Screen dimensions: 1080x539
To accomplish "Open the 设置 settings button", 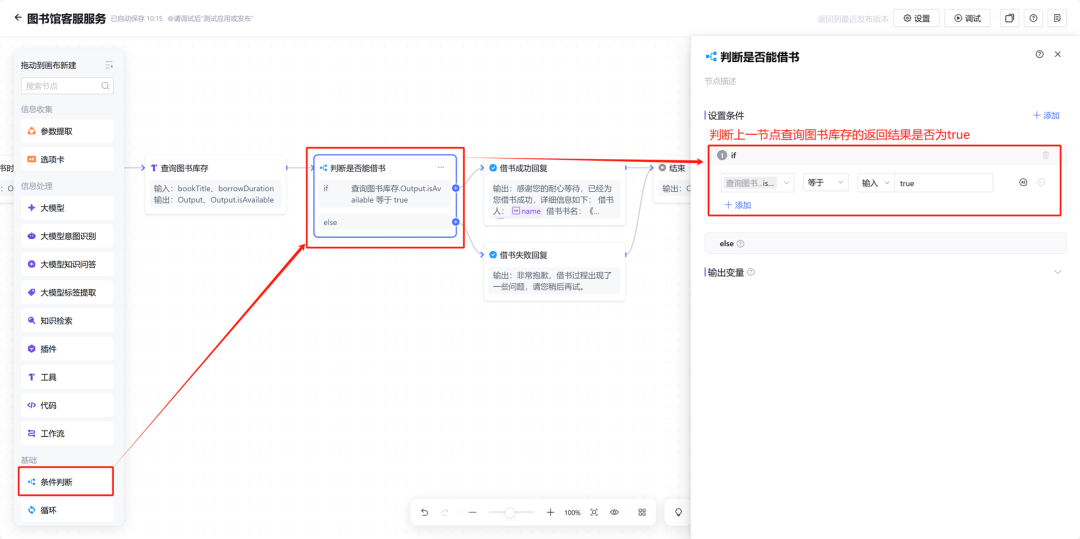I will click(x=917, y=19).
